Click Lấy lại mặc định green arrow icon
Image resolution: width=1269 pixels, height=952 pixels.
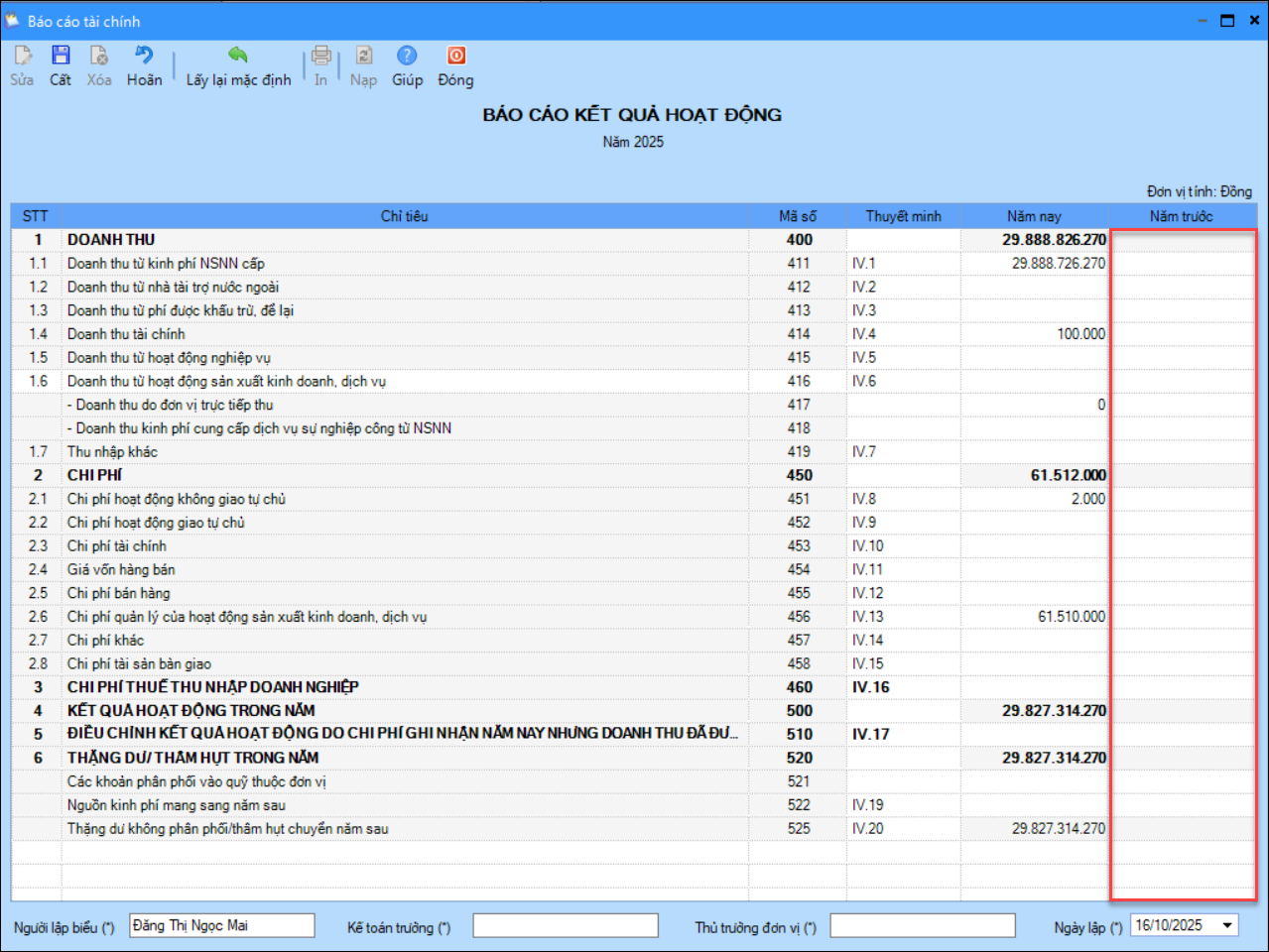pyautogui.click(x=238, y=57)
